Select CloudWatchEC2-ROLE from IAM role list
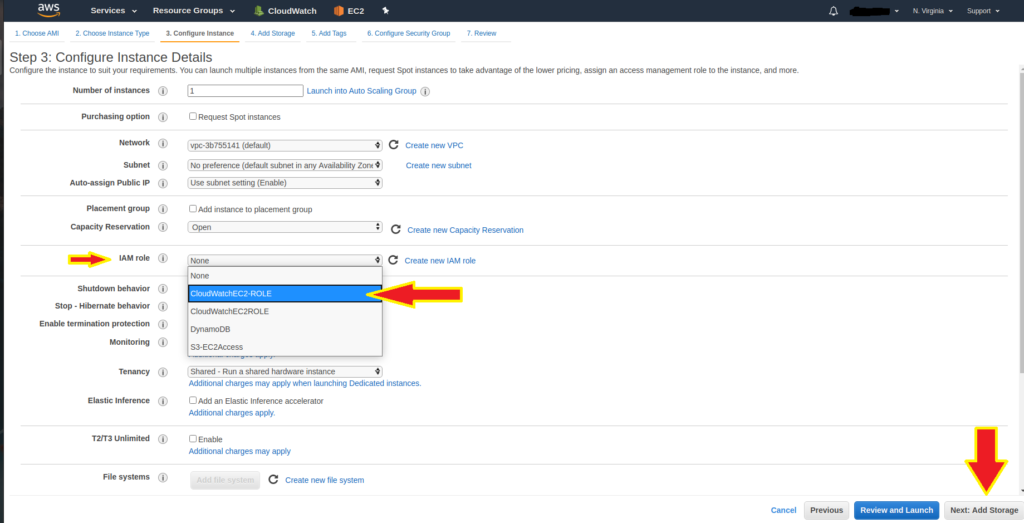 pyautogui.click(x=285, y=293)
